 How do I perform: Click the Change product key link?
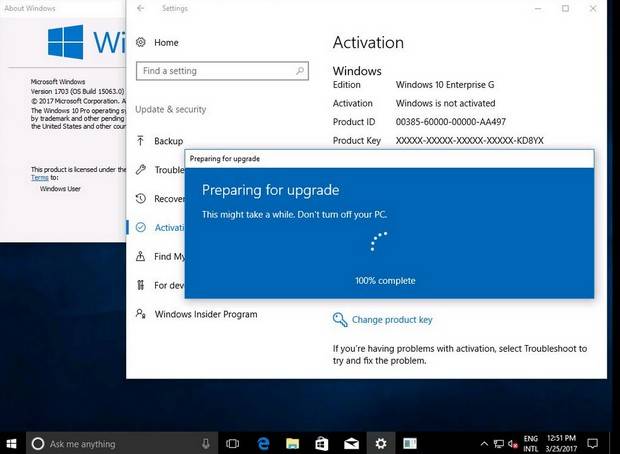[392, 320]
